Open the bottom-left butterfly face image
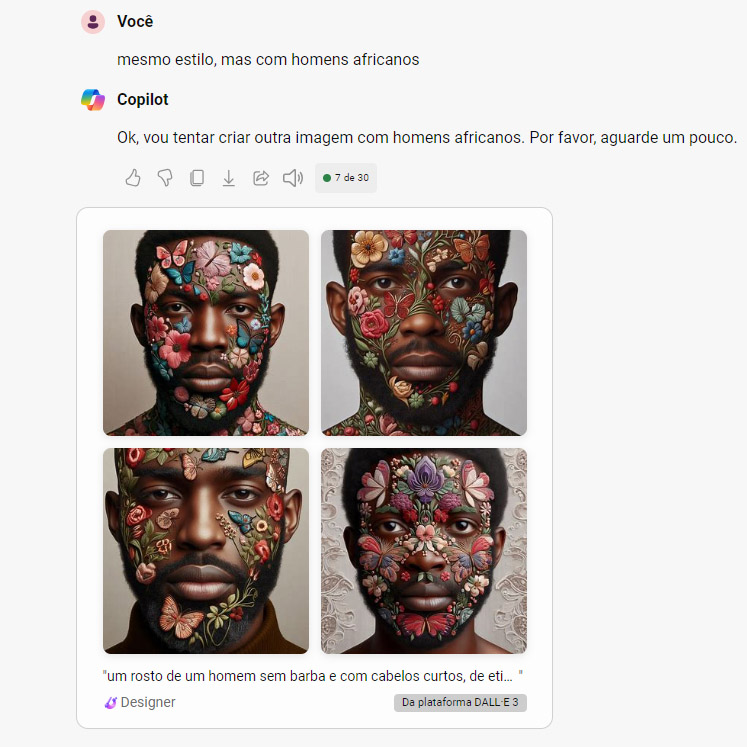Screen dimensions: 747x747 click(206, 551)
